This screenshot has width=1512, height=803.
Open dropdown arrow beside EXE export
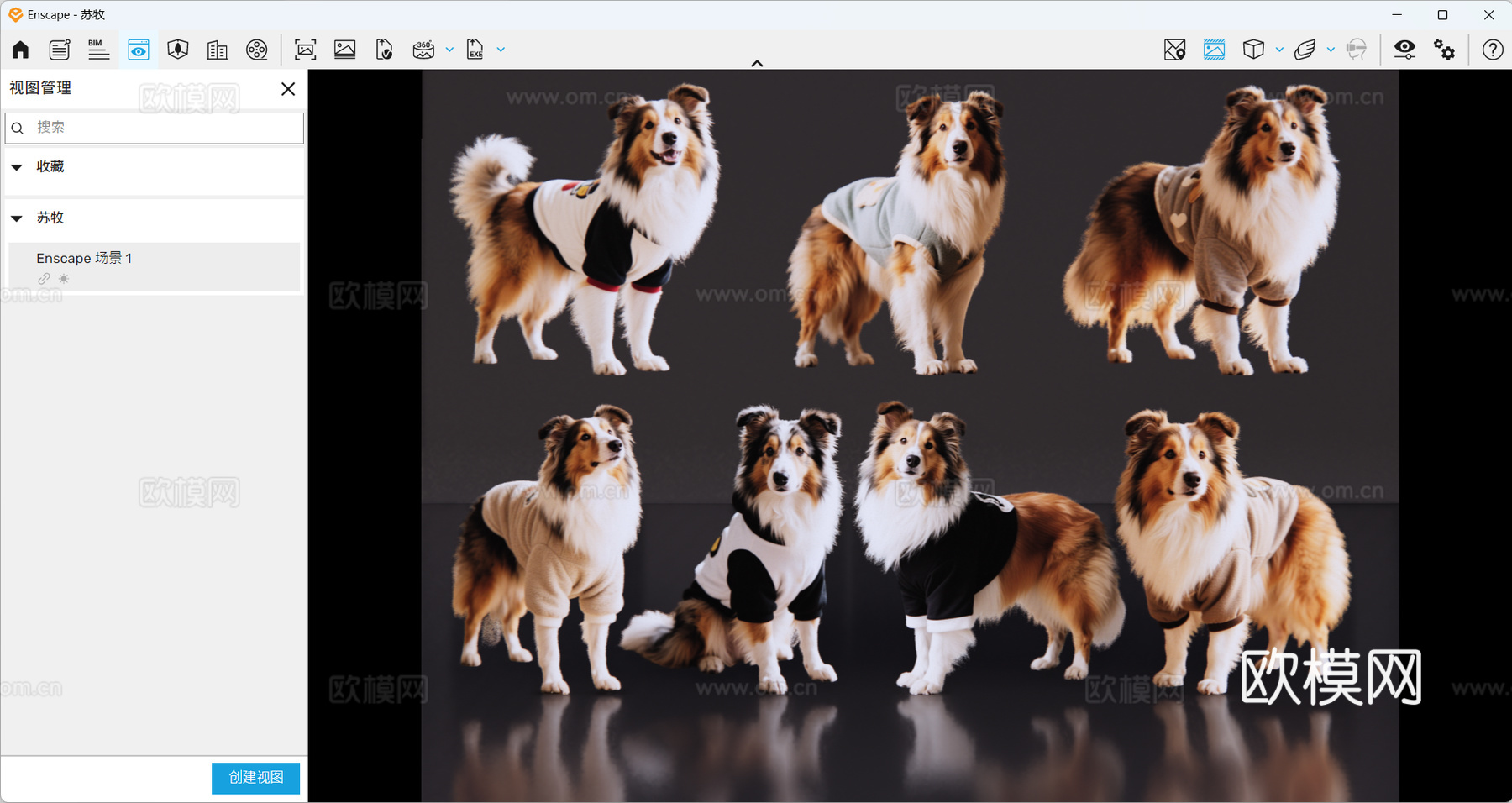[501, 50]
